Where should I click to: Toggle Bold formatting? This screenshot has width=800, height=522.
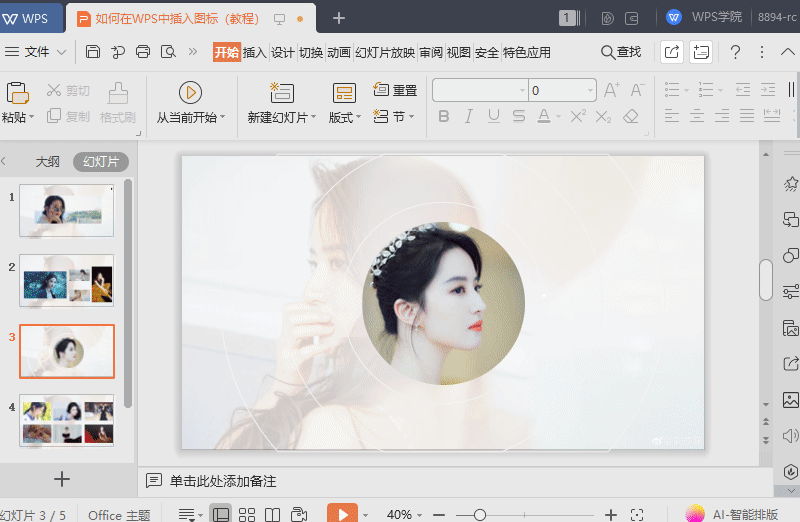click(444, 116)
